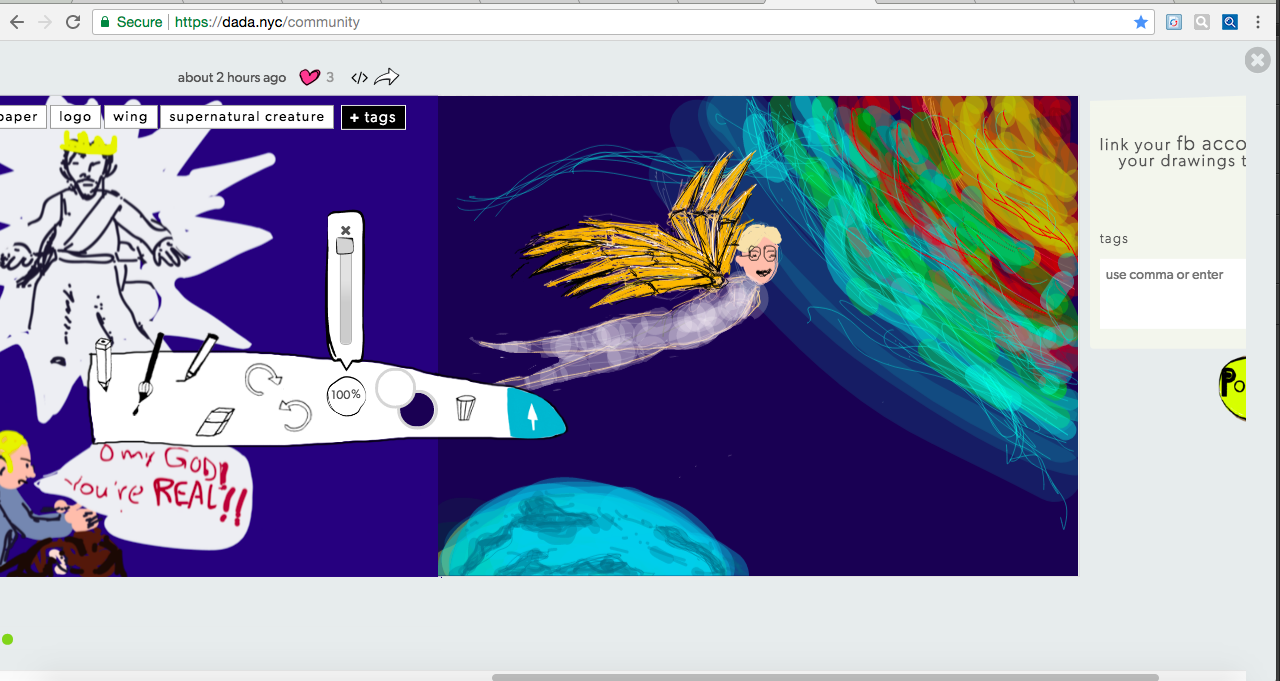
Task: Select the paintbrush tool
Action: 148,374
